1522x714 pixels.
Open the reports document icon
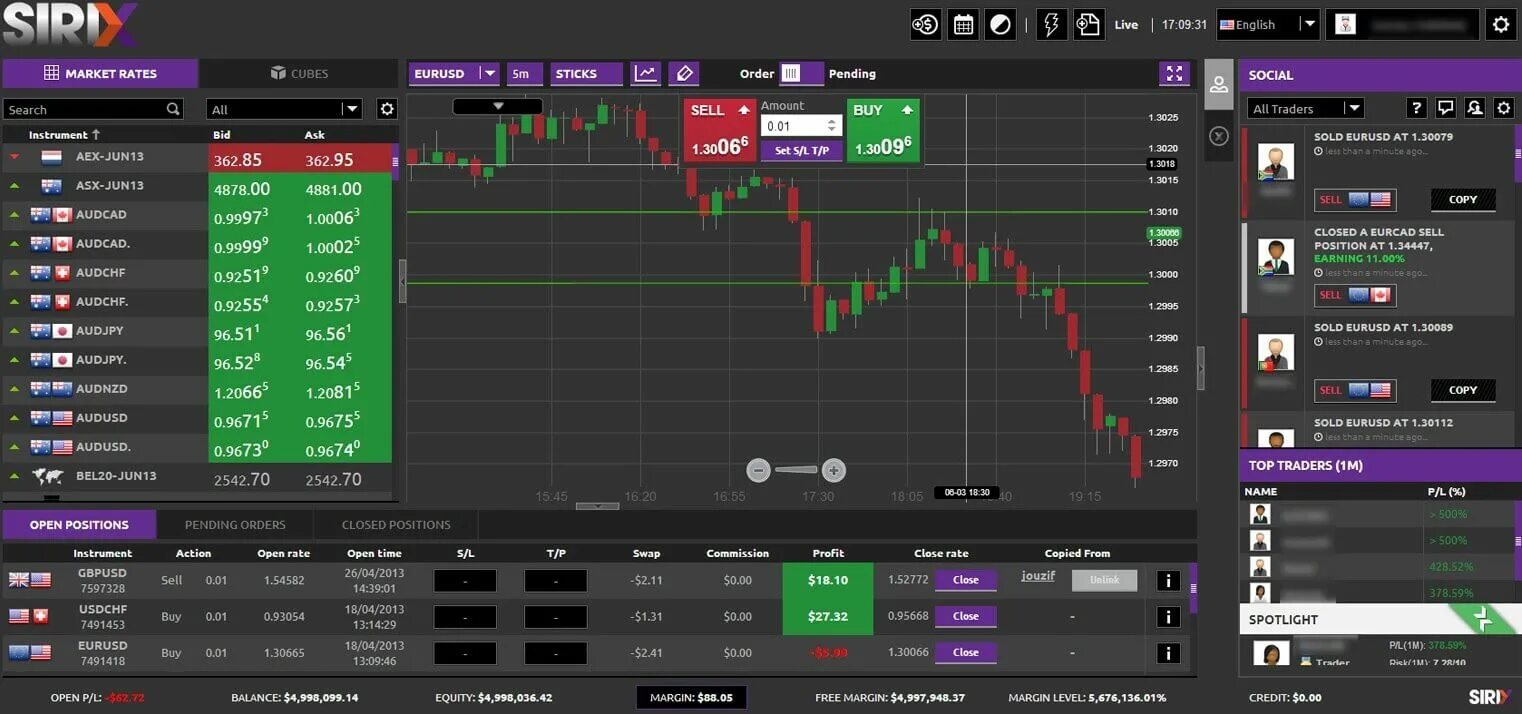point(1088,25)
